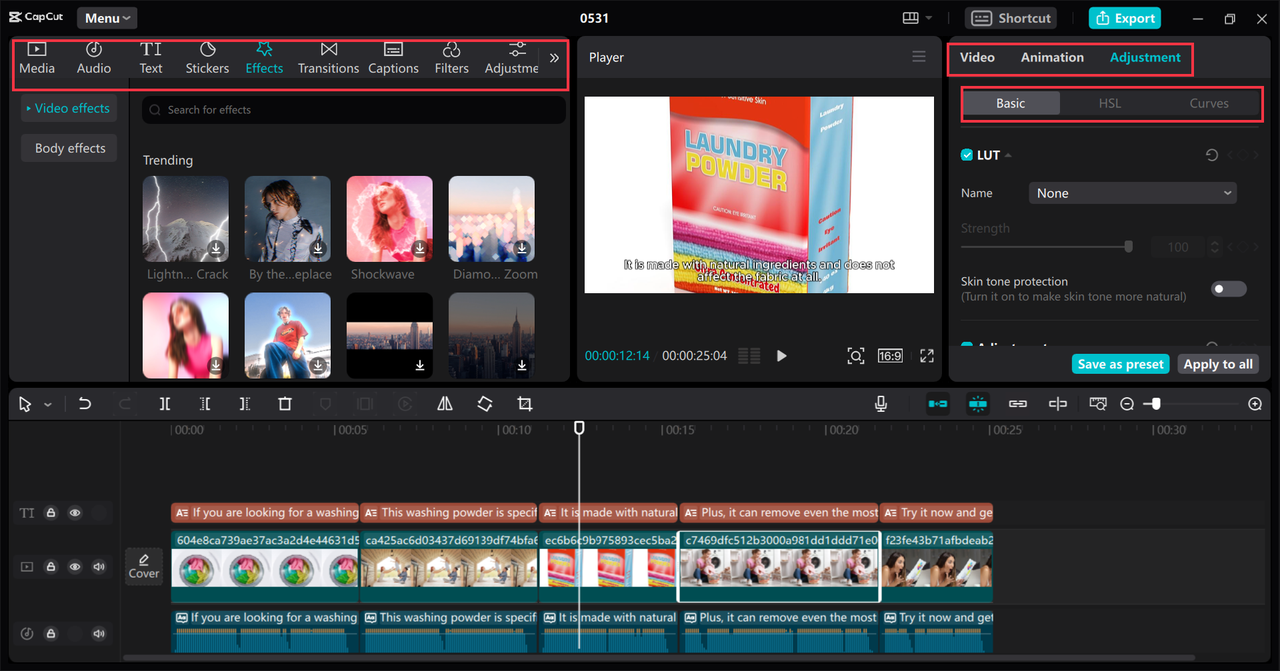
Task: Open the Stickers panel
Action: pos(207,58)
